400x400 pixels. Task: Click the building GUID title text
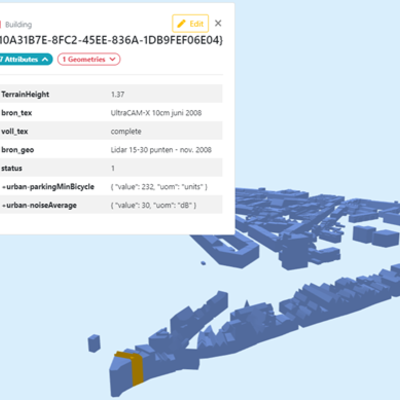point(112,40)
